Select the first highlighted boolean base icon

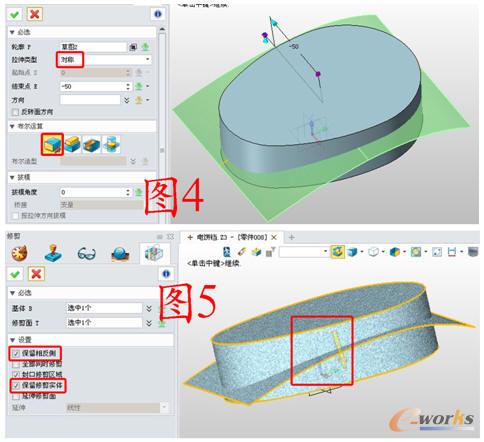pos(52,144)
